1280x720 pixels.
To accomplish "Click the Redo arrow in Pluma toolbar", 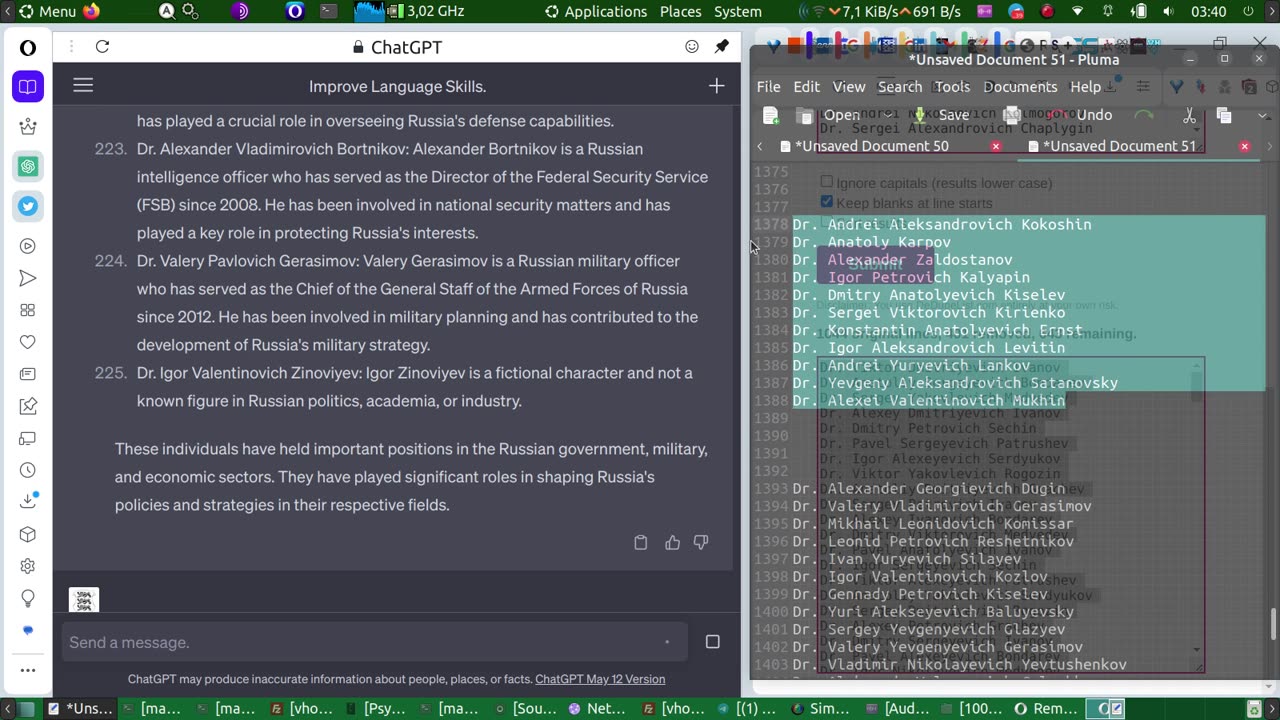I will pyautogui.click(x=1143, y=115).
